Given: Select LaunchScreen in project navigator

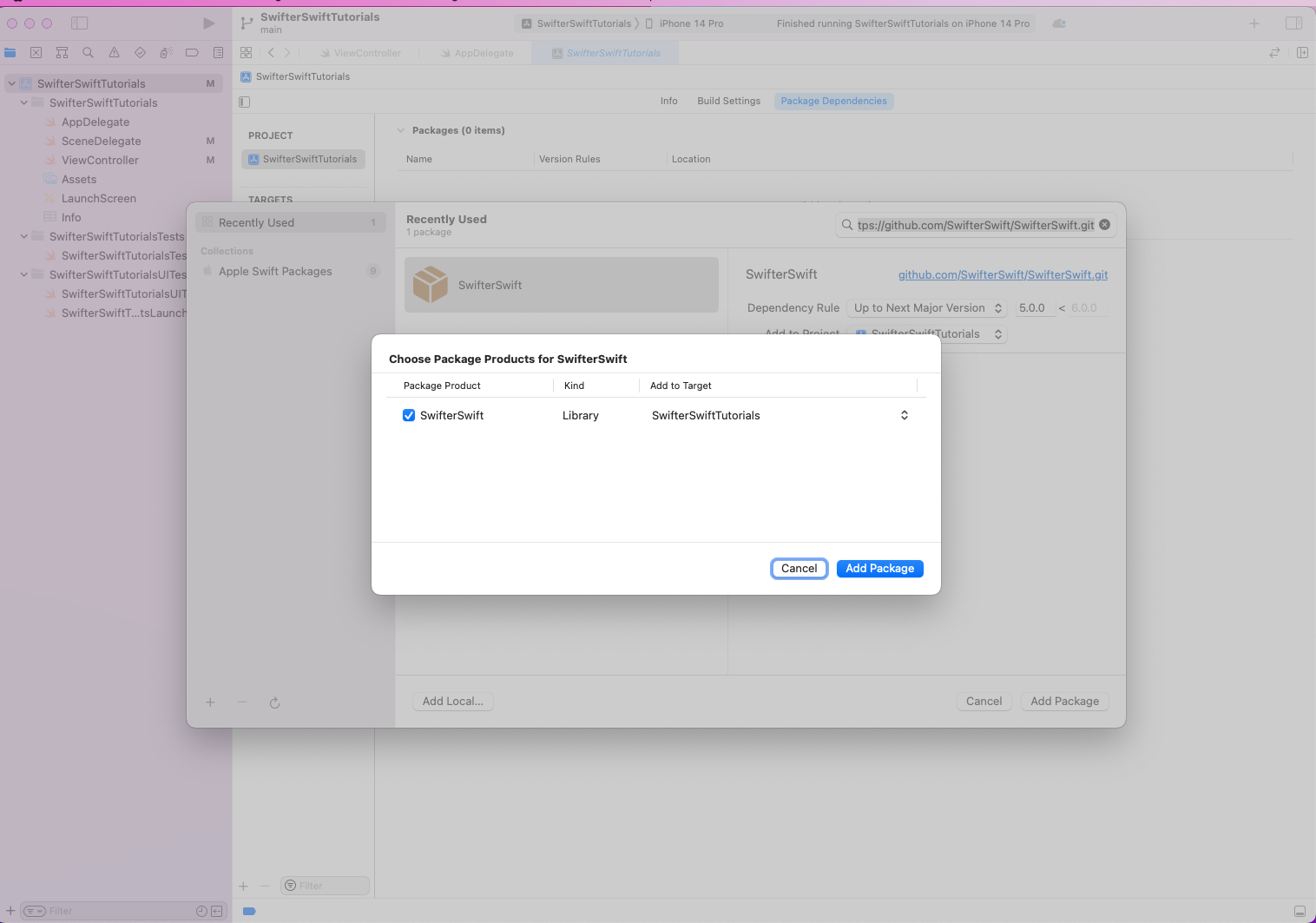Looking at the screenshot, I should pos(99,199).
